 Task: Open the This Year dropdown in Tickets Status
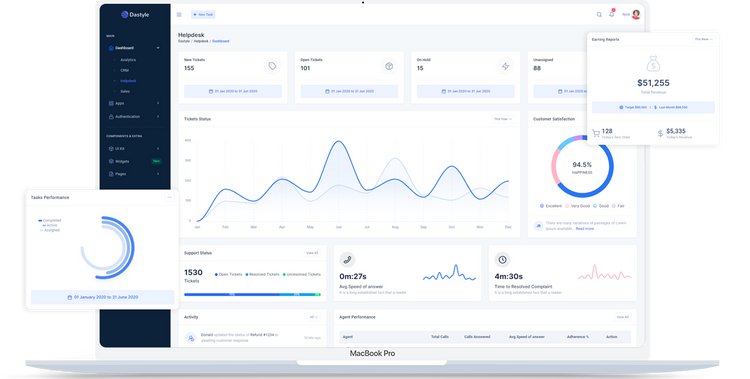(503, 119)
